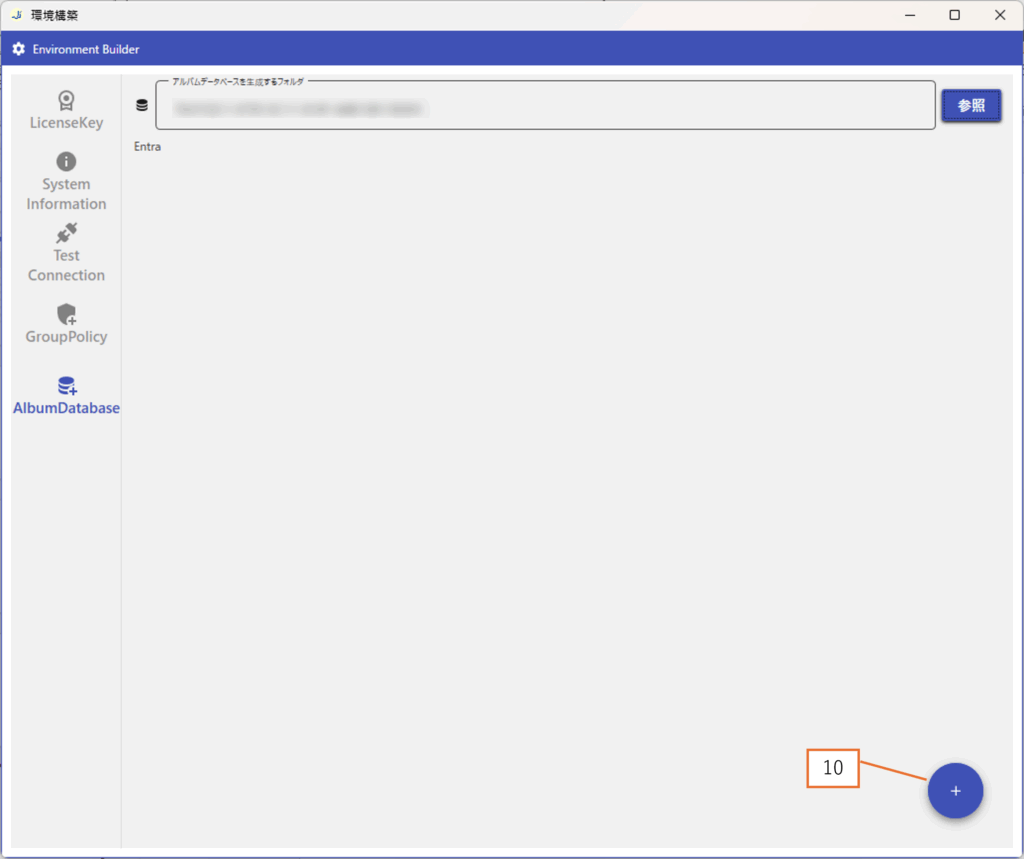Click the Environment Builder header title
The image size is (1024, 859).
[86, 49]
